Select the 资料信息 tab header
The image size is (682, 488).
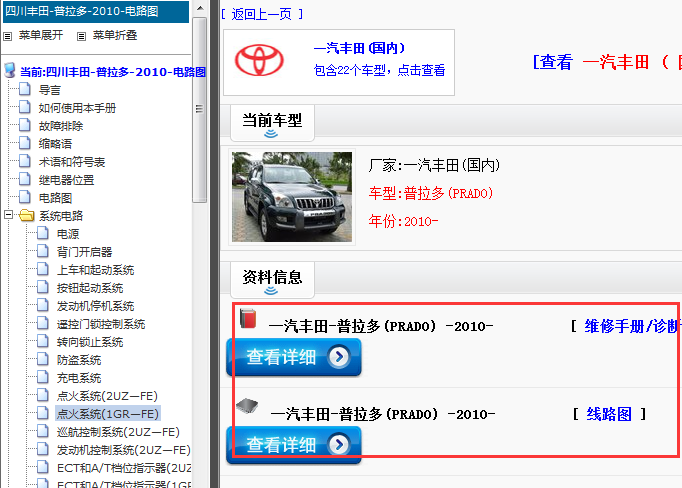tap(272, 280)
